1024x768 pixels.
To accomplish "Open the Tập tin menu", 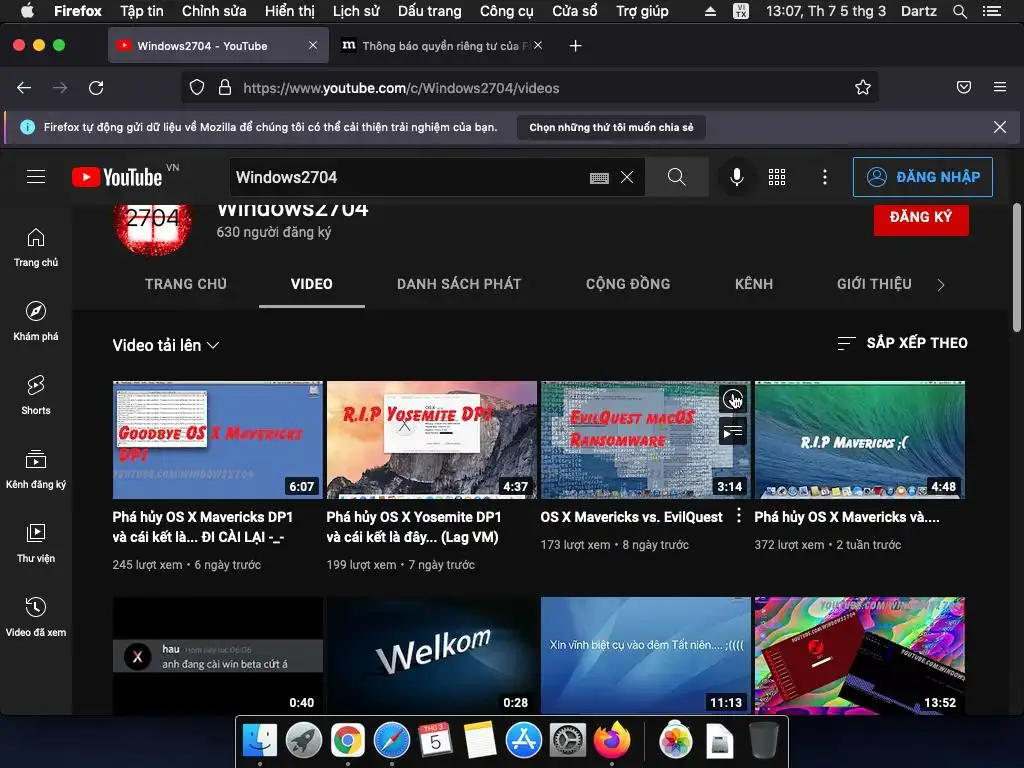I will (x=142, y=11).
